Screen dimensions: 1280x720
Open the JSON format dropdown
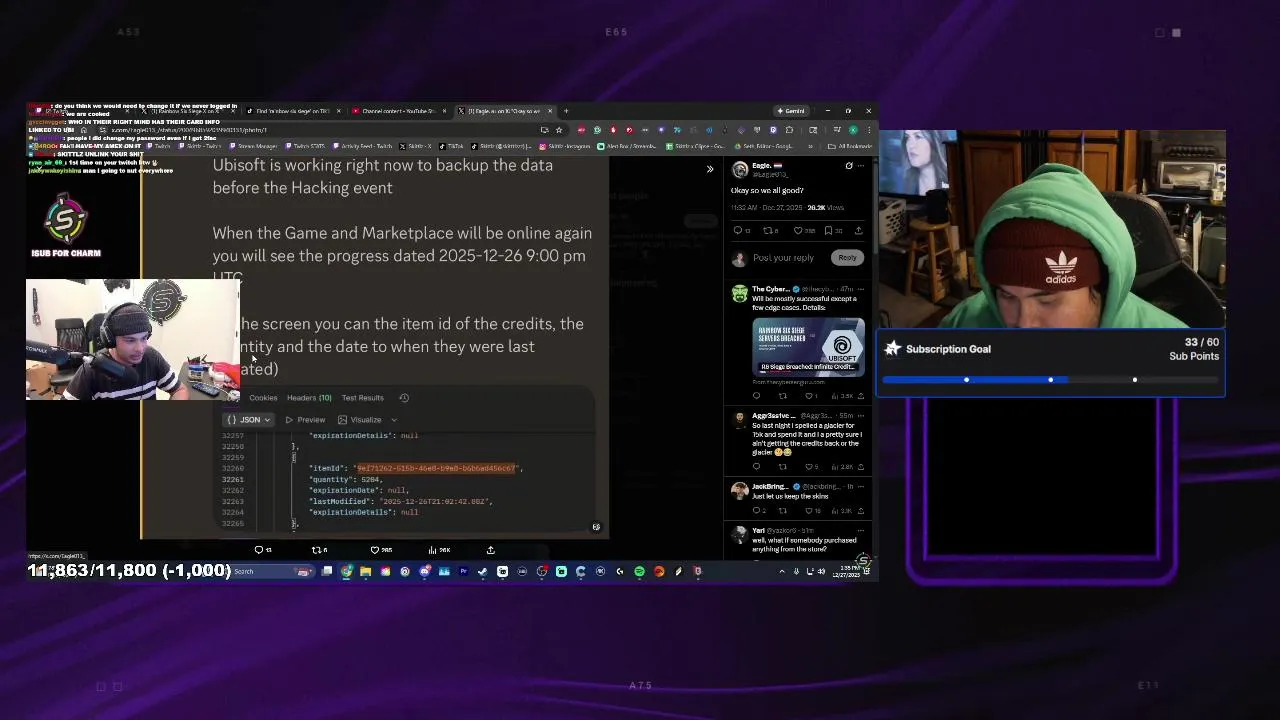point(249,420)
